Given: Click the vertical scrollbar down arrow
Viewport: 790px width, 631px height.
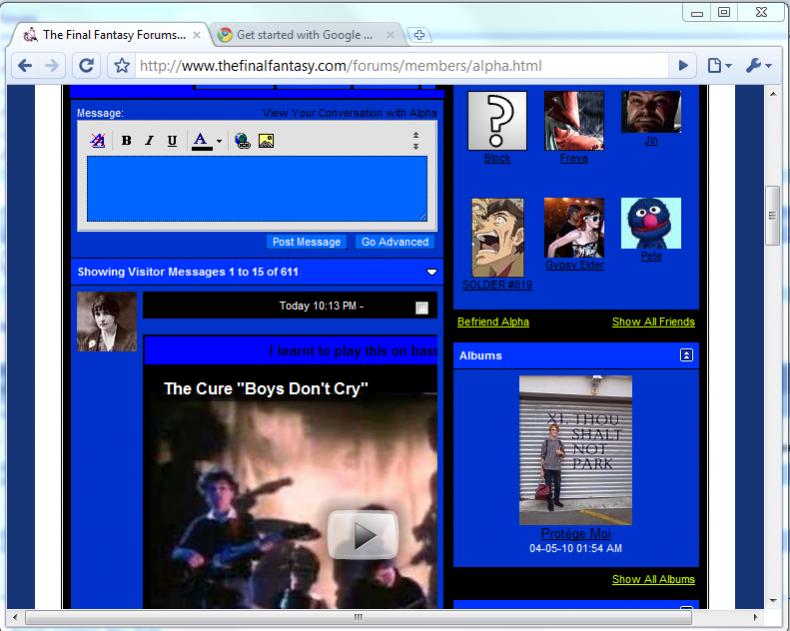Looking at the screenshot, I should [773, 600].
